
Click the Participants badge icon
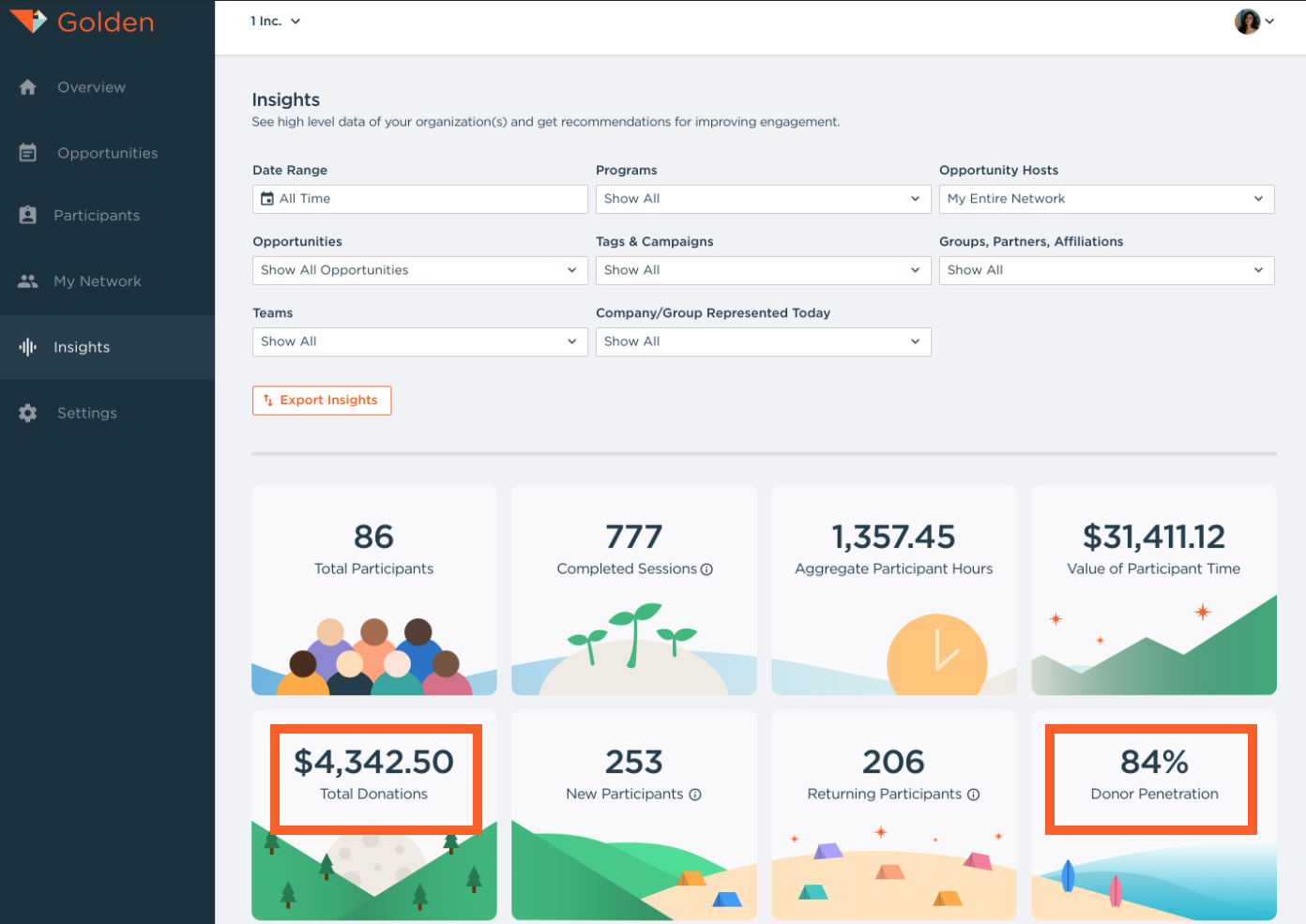(x=28, y=215)
